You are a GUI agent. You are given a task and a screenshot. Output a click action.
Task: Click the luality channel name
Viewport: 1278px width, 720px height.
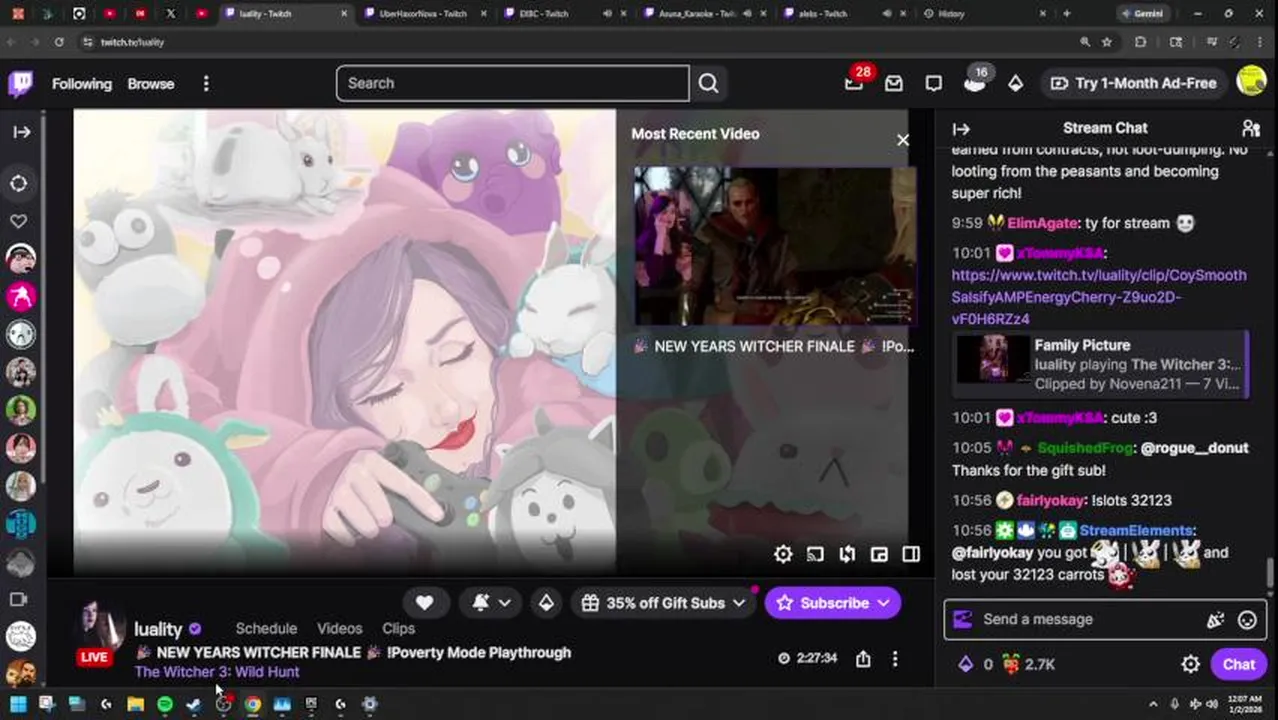pyautogui.click(x=158, y=629)
